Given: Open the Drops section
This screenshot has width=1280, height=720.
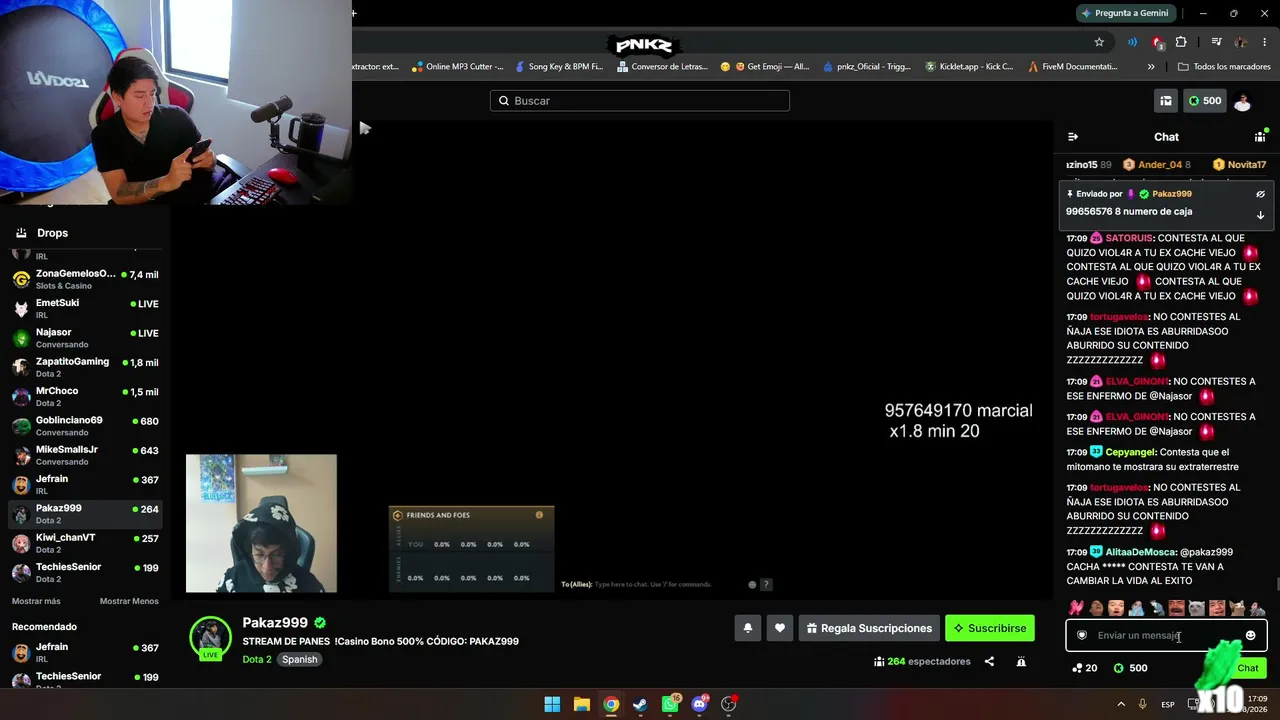Looking at the screenshot, I should [x=85, y=233].
